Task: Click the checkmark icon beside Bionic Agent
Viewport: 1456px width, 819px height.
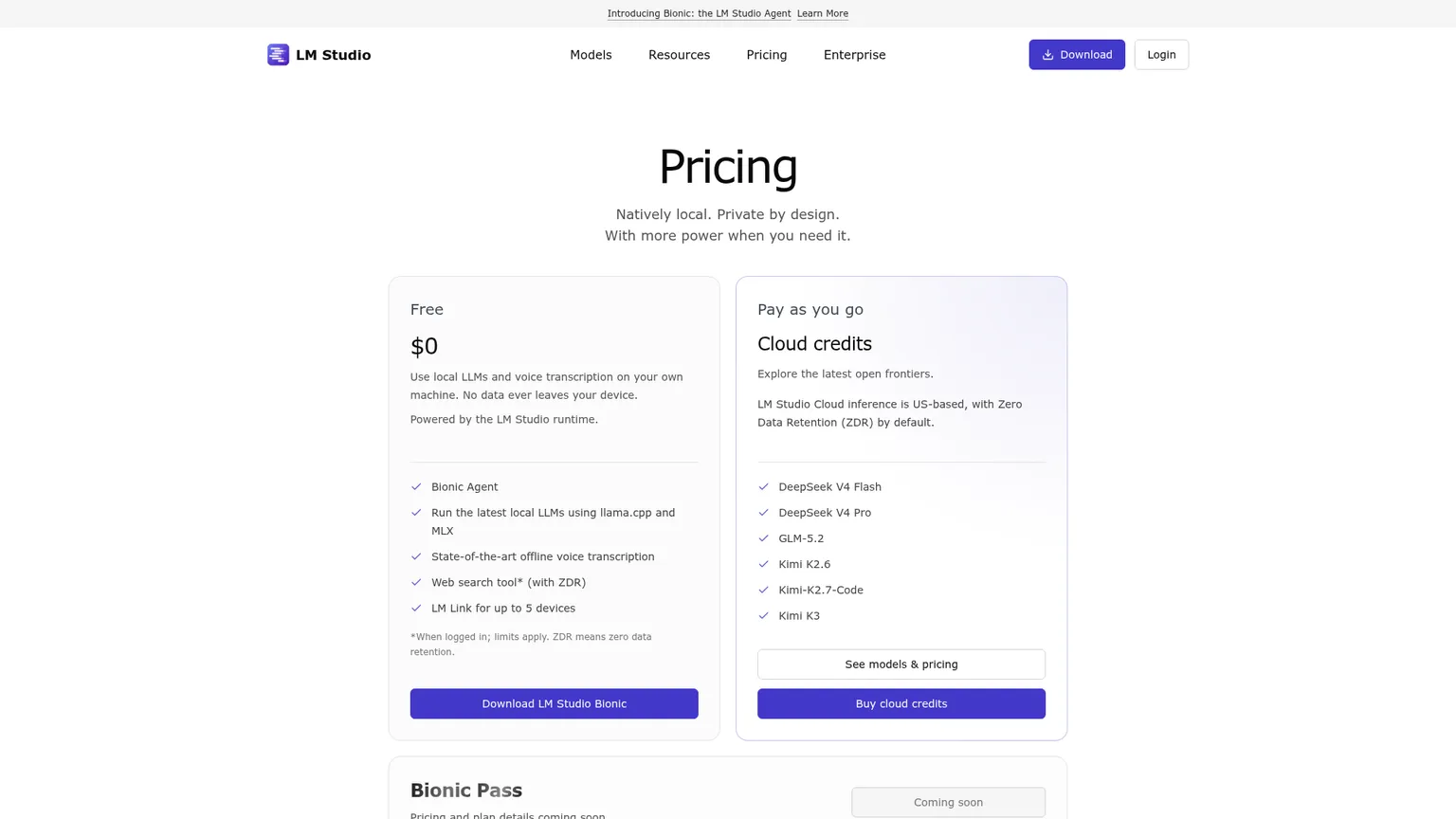Action: (x=416, y=487)
